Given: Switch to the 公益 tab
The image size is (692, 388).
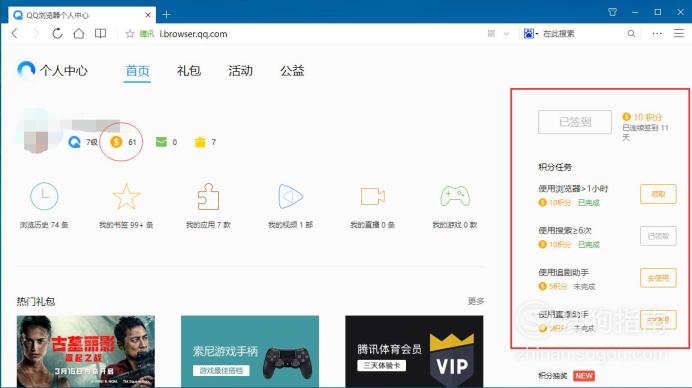Looking at the screenshot, I should click(x=292, y=71).
